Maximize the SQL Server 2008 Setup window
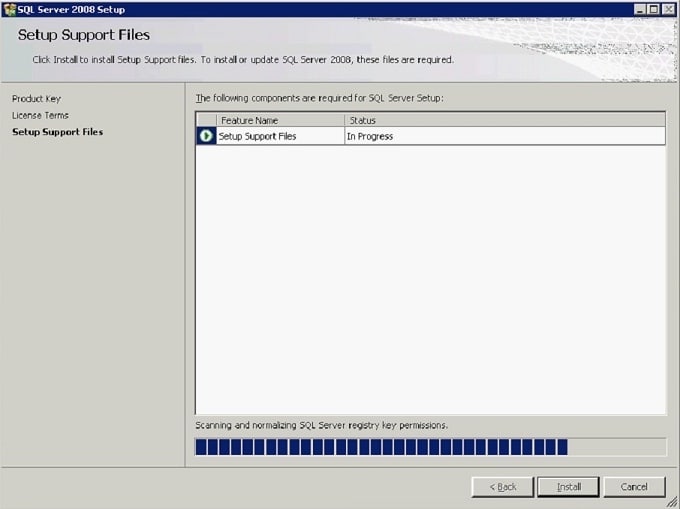The image size is (680, 509). tap(654, 9)
